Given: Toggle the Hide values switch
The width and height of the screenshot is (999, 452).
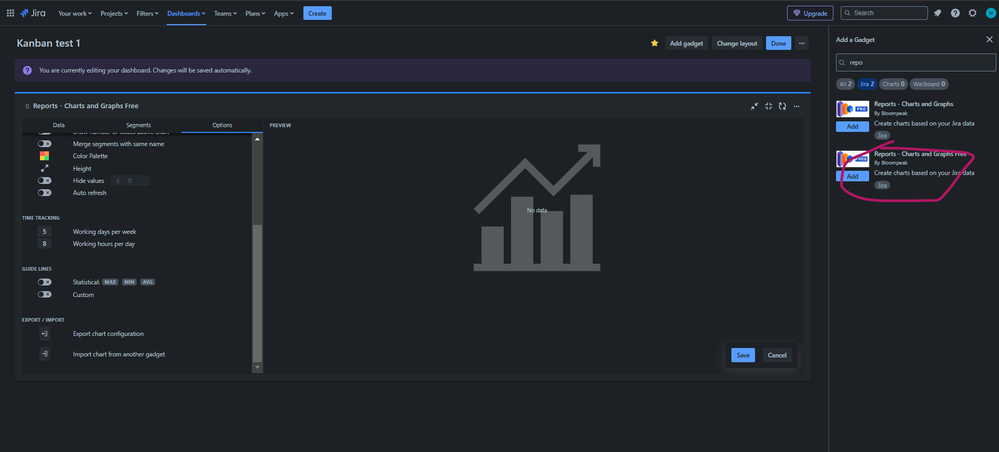Looking at the screenshot, I should (x=45, y=181).
